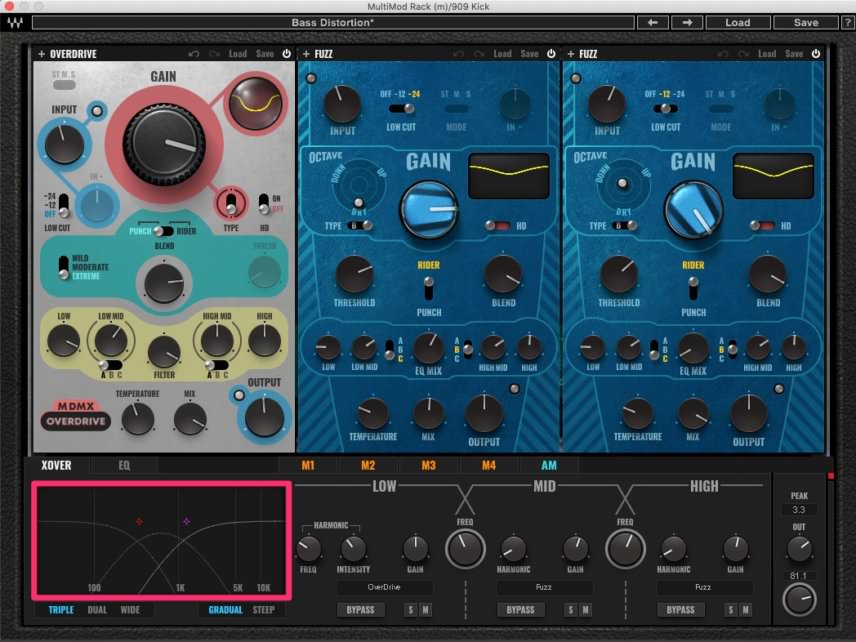The image size is (856, 642).
Task: Click the OUT master knob
Action: [x=799, y=549]
